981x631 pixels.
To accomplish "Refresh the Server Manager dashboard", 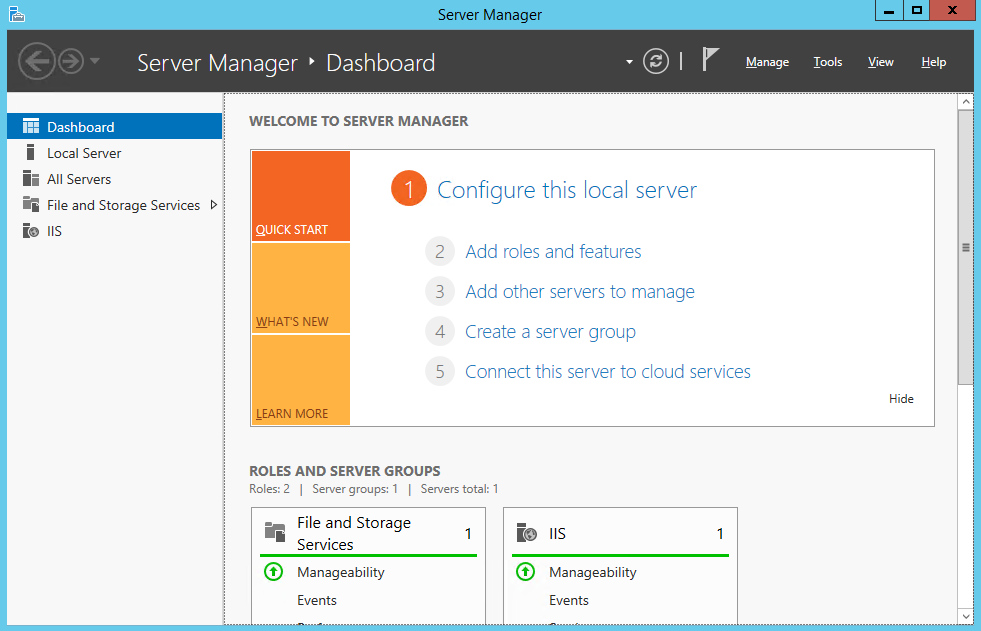I will pyautogui.click(x=655, y=62).
